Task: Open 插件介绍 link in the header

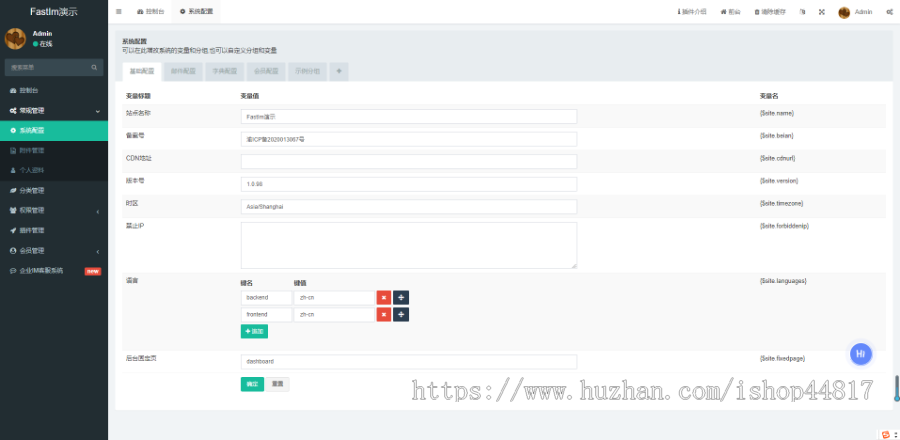Action: 692,11
